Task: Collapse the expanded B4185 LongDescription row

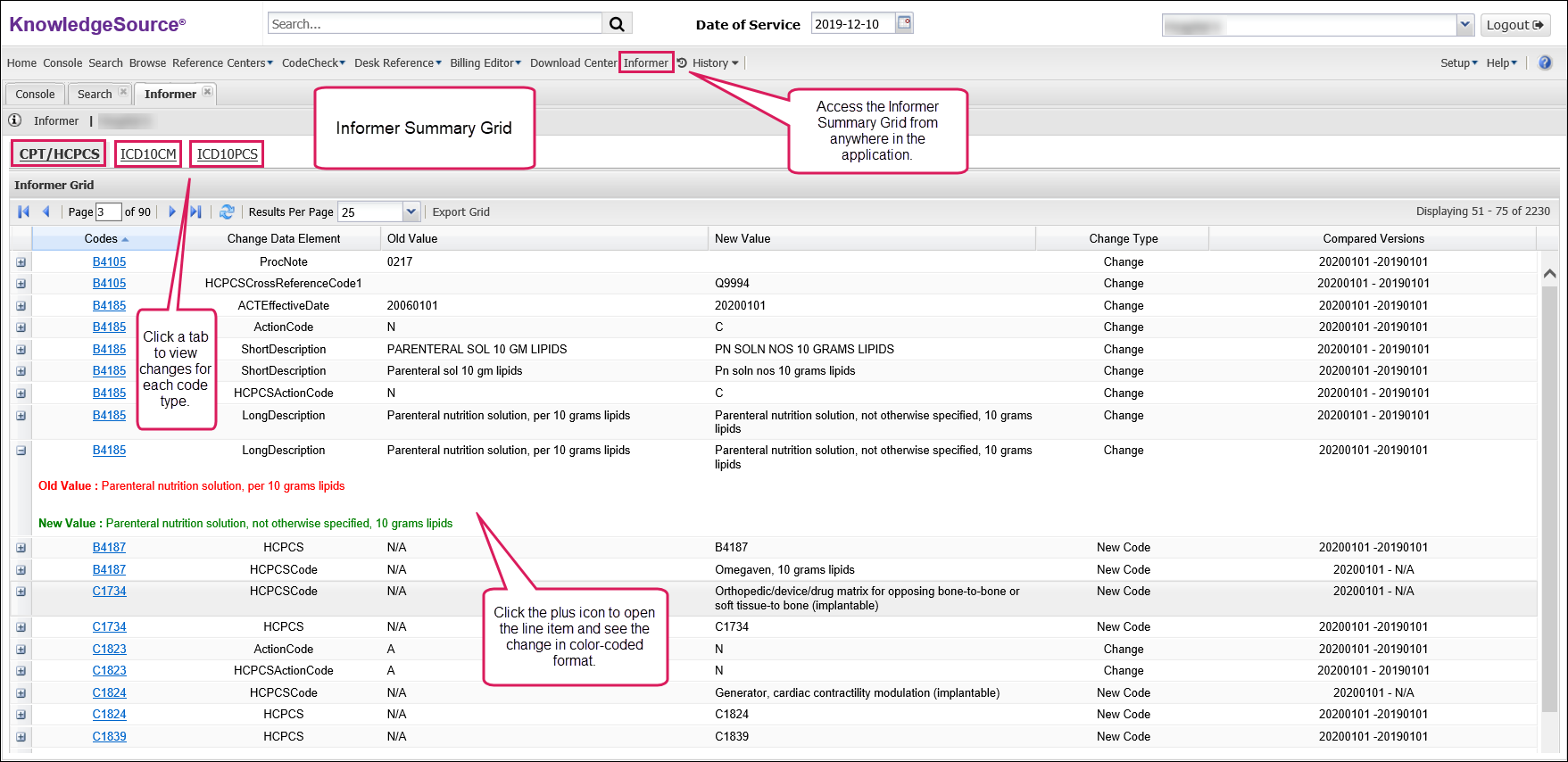Action: [x=21, y=451]
